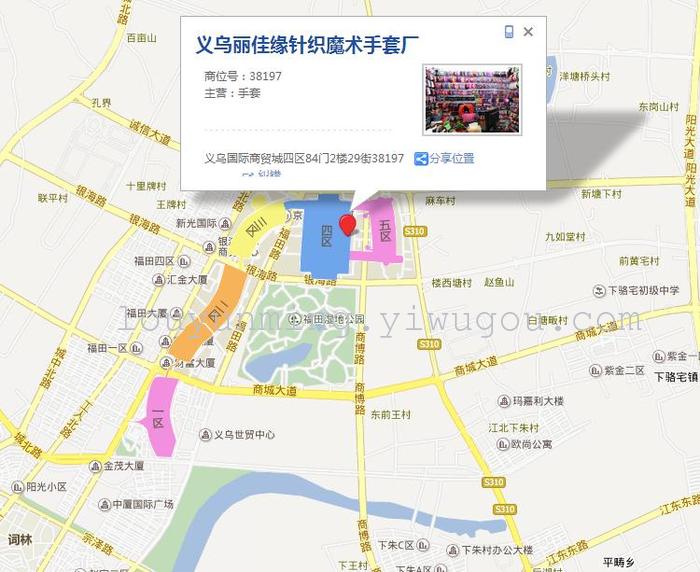Open the 分享位置 link

[x=452, y=159]
